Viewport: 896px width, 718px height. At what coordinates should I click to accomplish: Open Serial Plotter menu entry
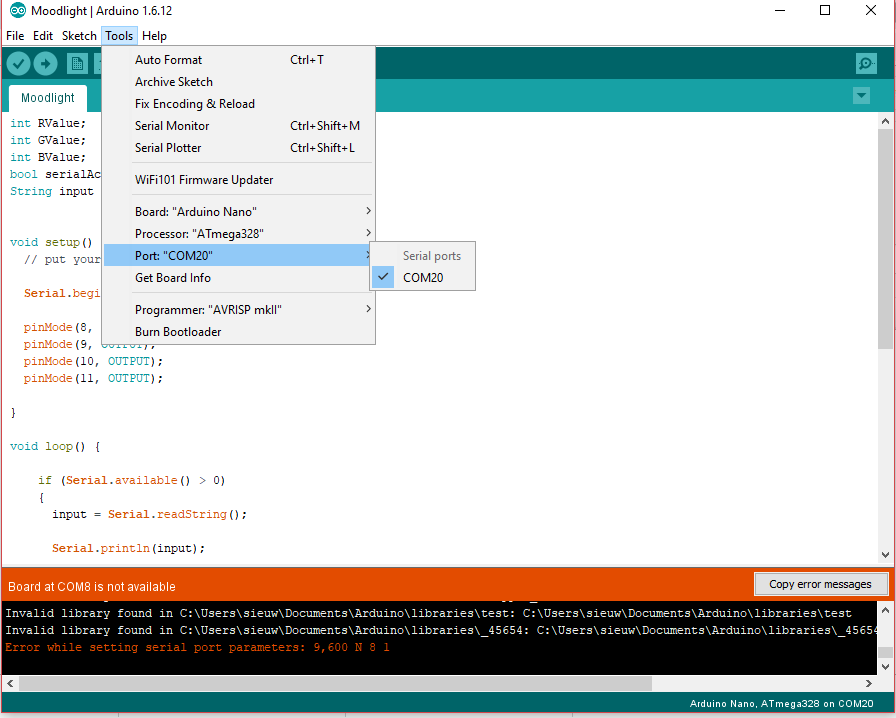(x=239, y=148)
